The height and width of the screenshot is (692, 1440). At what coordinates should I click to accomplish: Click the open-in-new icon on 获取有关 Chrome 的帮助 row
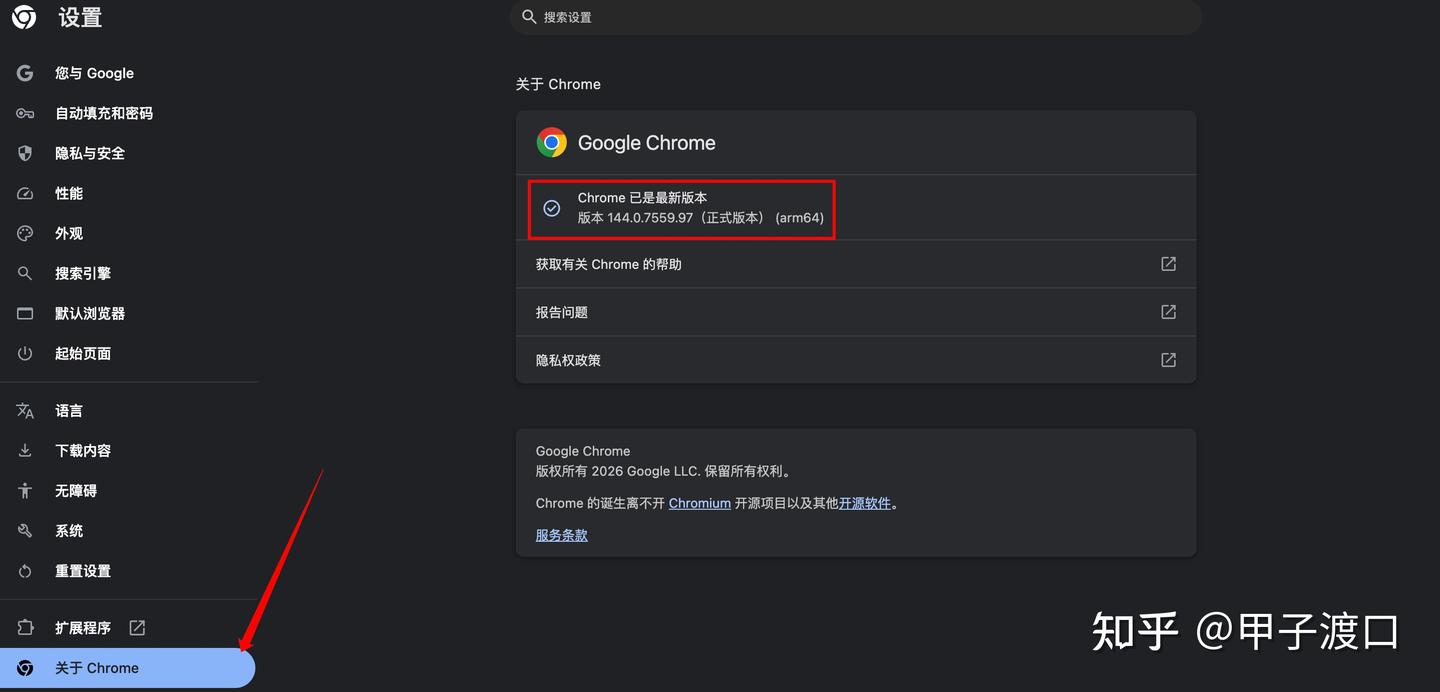click(x=1168, y=264)
